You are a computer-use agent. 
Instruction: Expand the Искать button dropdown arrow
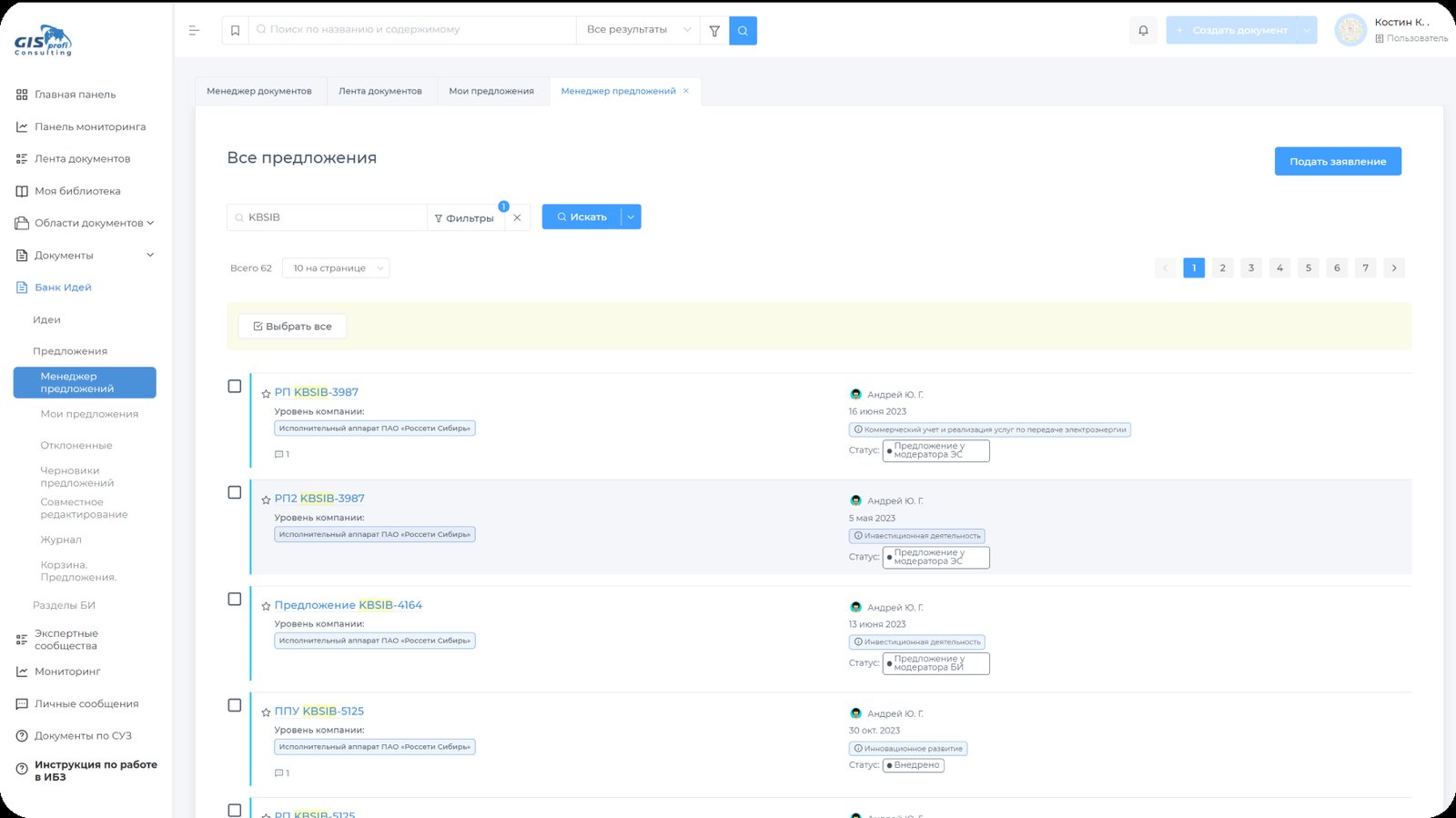coord(631,217)
